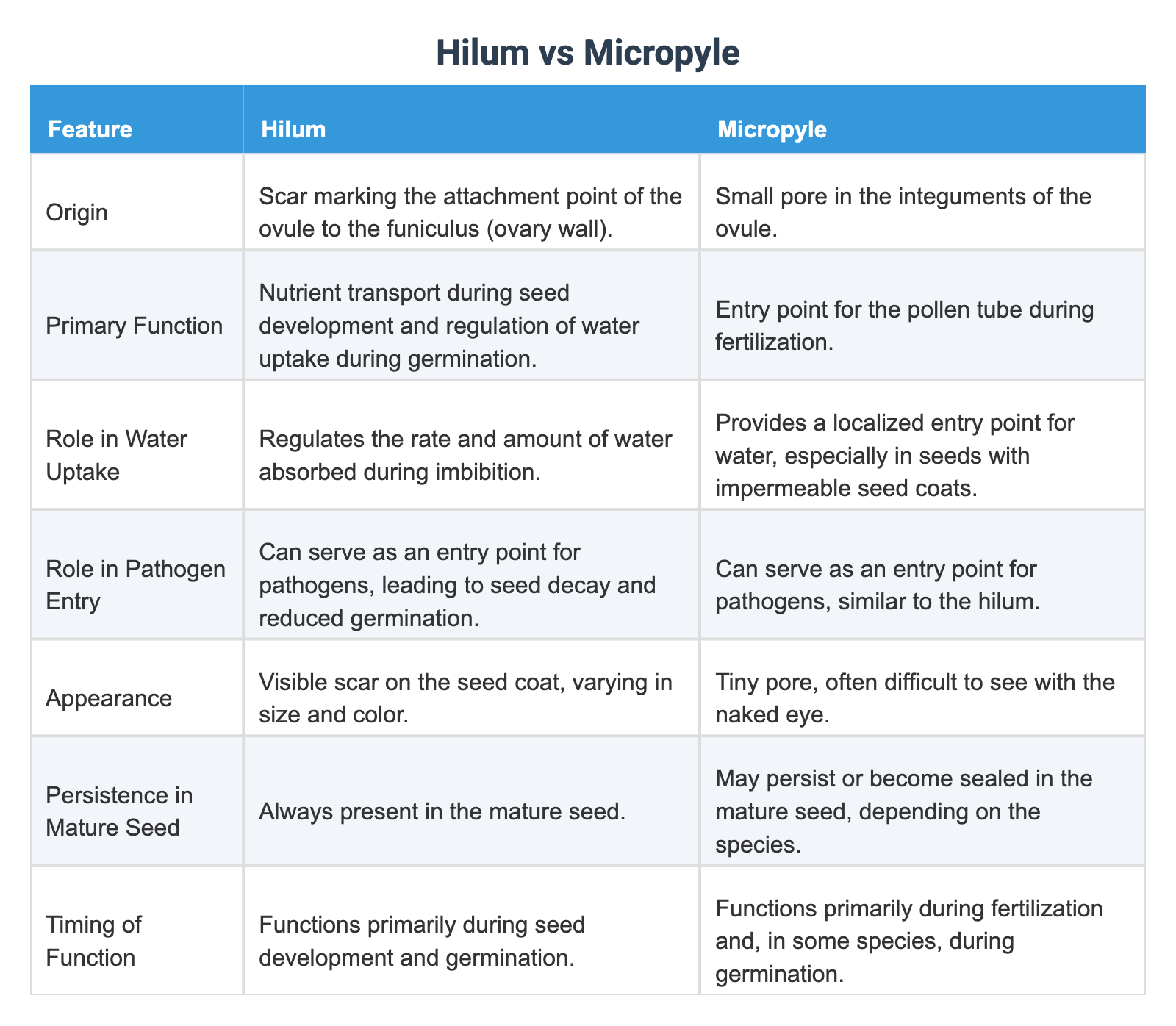Click the 'Feature' column header

(90, 129)
